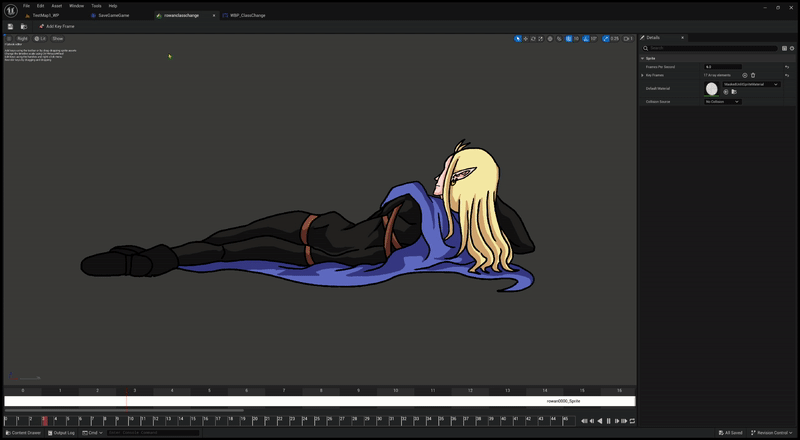This screenshot has height=440, width=800.
Task: Browse to the asset in Content Browser
Action: pyautogui.click(x=23, y=26)
